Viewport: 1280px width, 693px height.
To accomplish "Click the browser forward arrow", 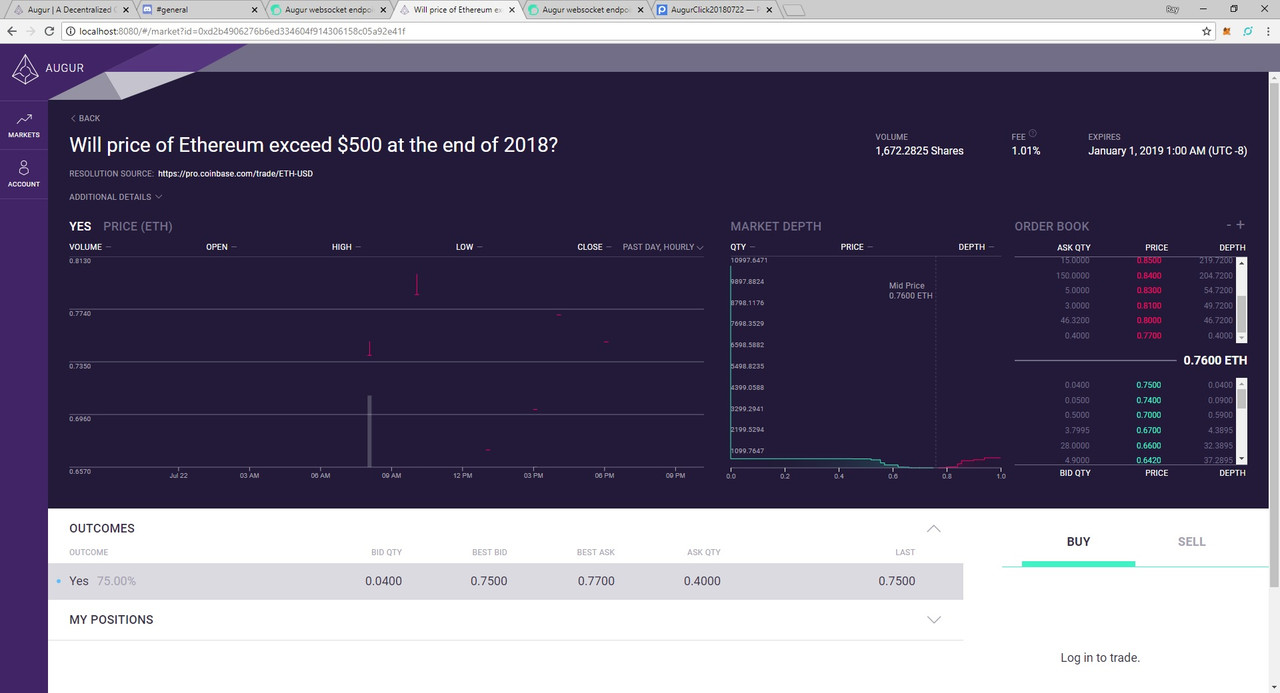I will (32, 31).
